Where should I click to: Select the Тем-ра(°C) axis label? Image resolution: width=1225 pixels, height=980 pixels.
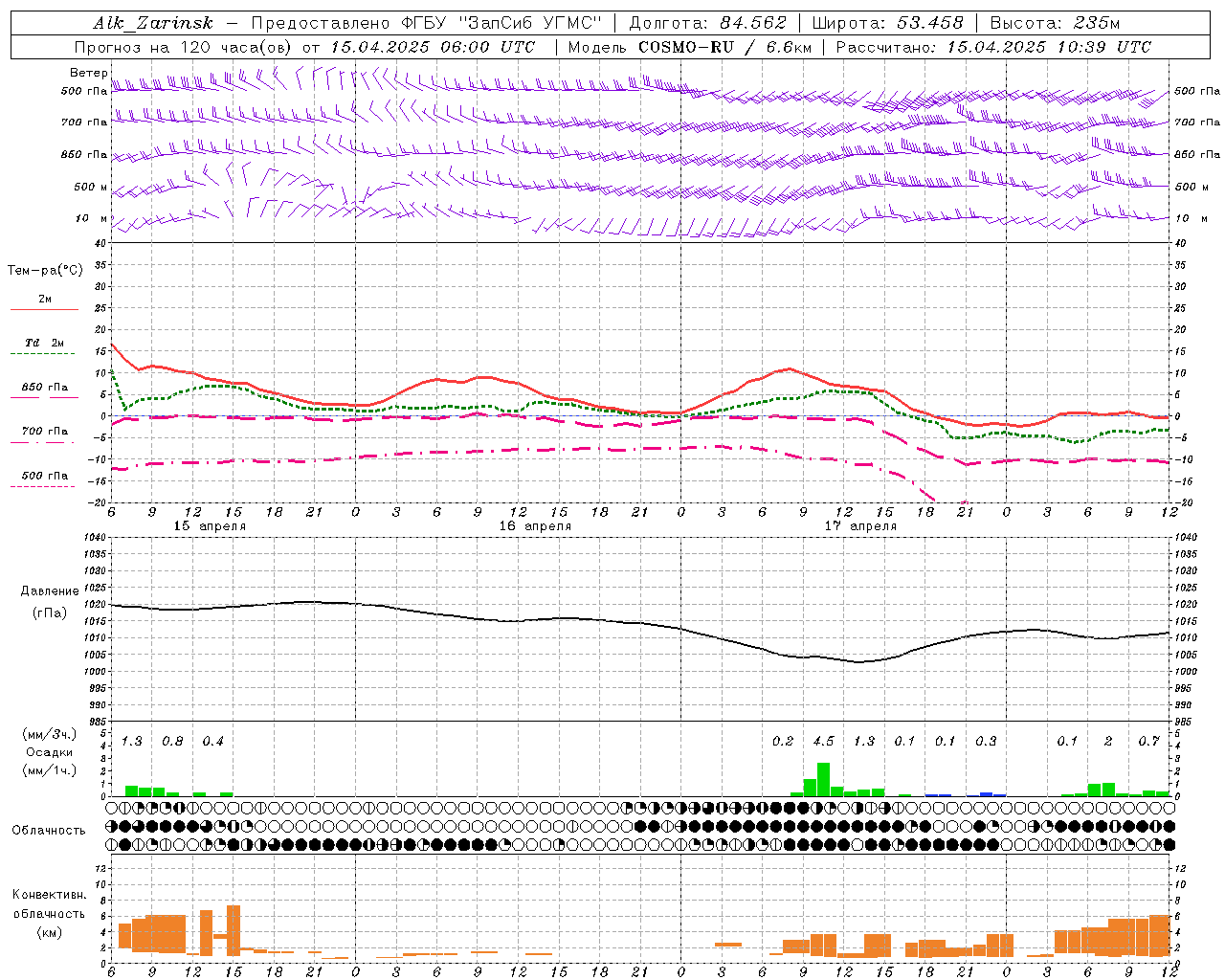(45, 271)
